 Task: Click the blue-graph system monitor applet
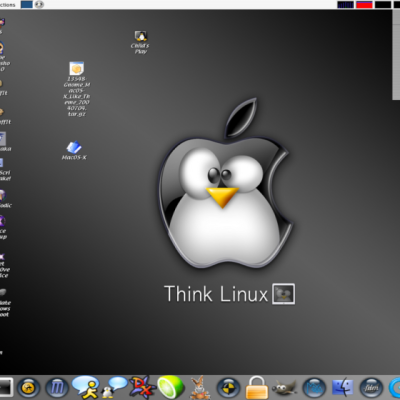pyautogui.click(x=345, y=5)
